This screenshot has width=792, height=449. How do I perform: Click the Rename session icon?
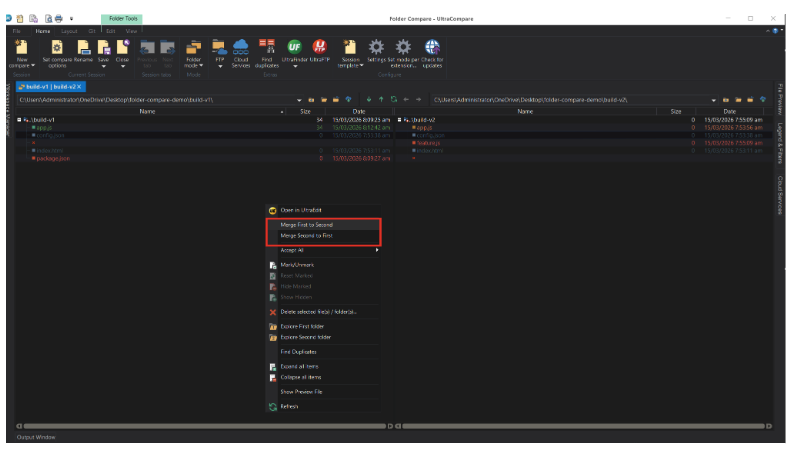[83, 47]
